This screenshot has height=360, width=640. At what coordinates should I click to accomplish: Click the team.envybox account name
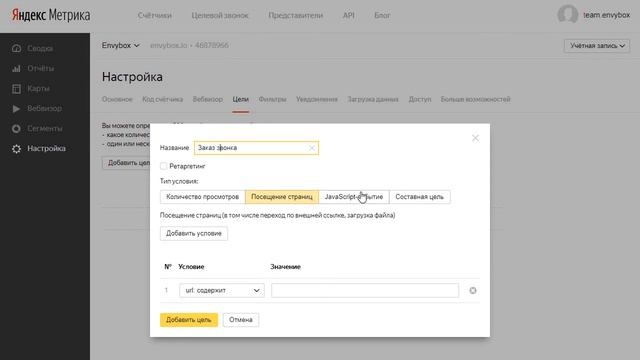pos(606,15)
